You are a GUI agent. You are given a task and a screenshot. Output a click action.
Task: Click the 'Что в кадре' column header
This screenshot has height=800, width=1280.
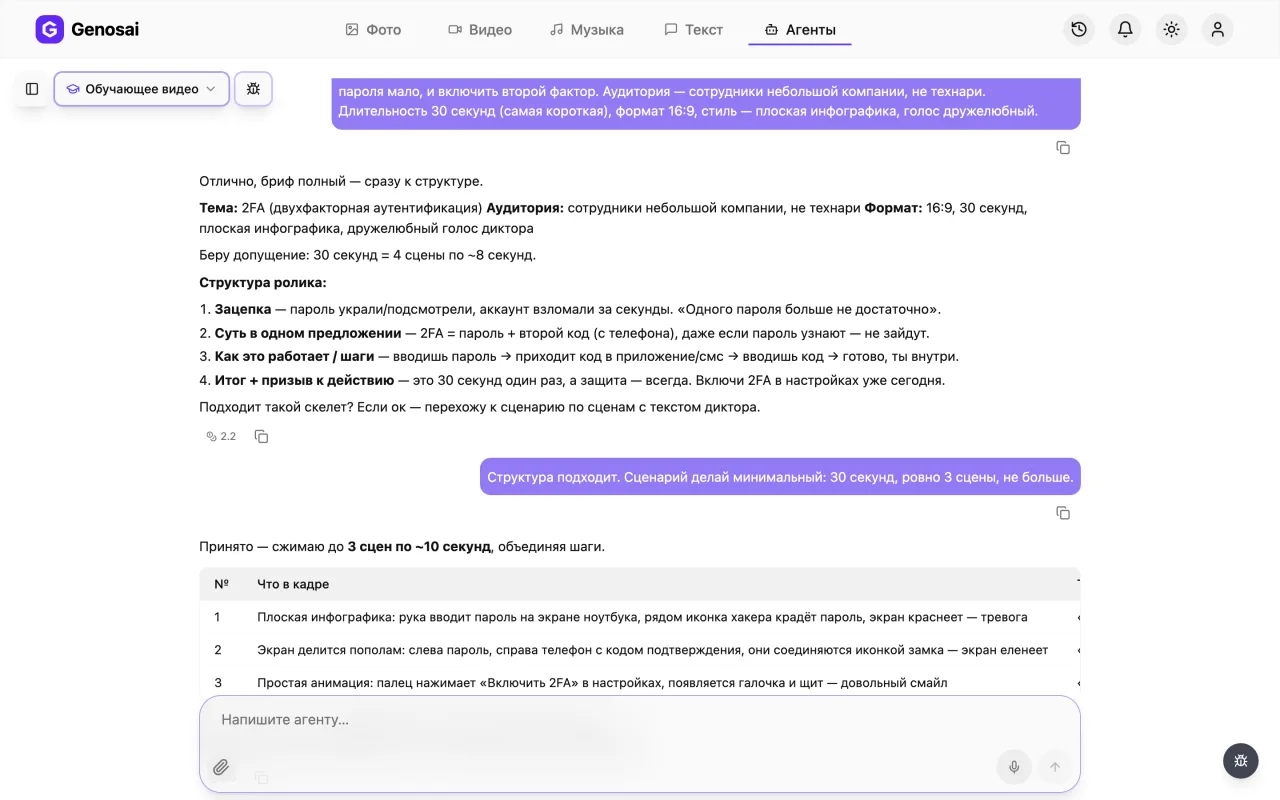point(293,584)
